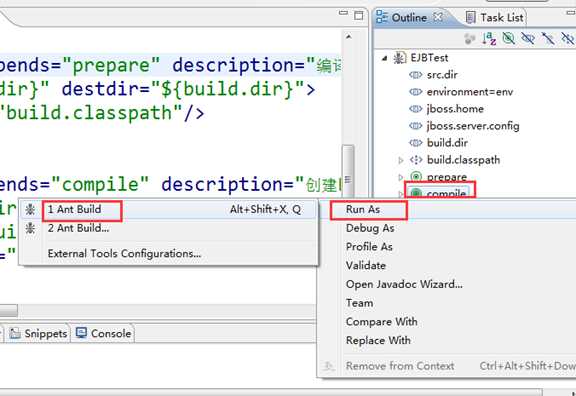Click the Console monitor icon
The width and height of the screenshot is (576, 396).
pos(81,333)
